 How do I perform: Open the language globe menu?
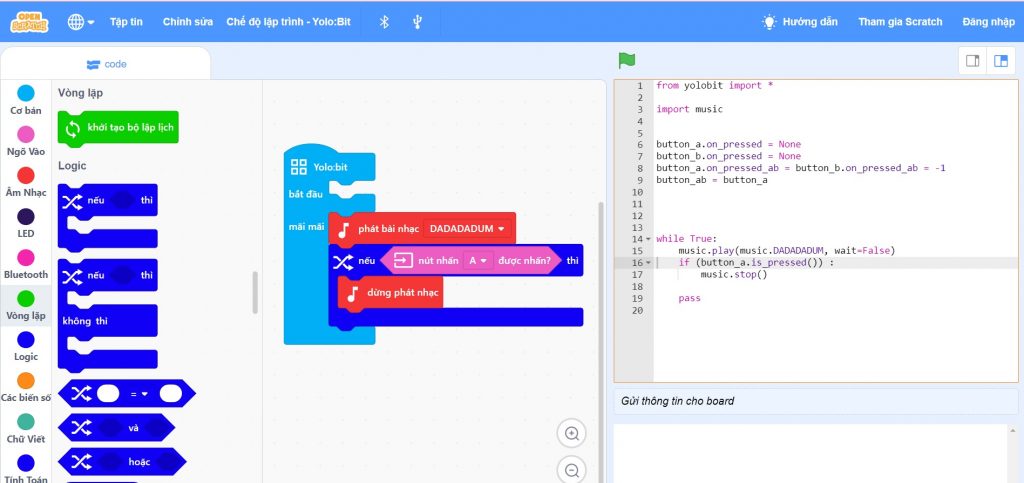[81, 22]
